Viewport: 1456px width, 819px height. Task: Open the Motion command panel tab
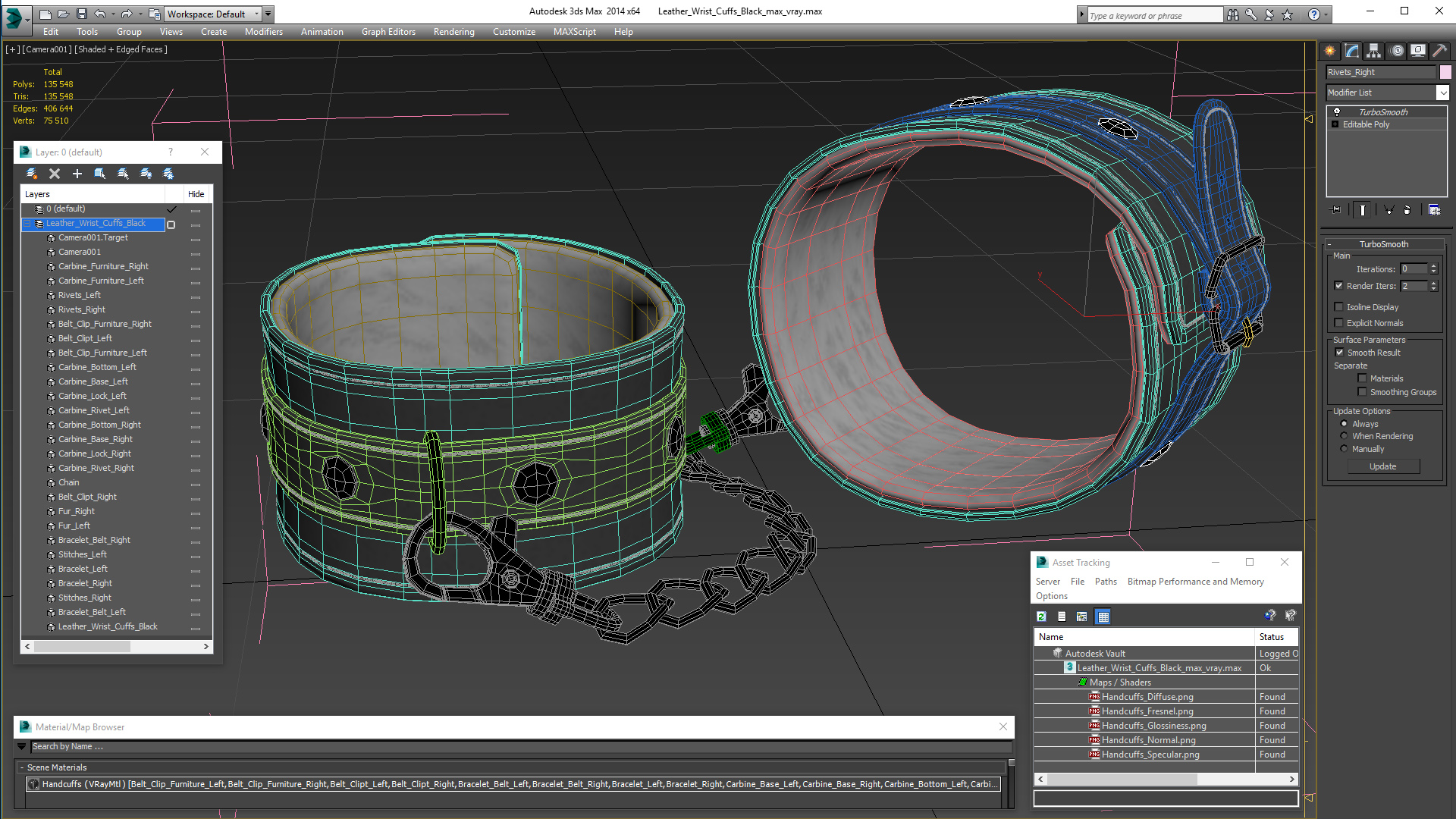pos(1397,51)
